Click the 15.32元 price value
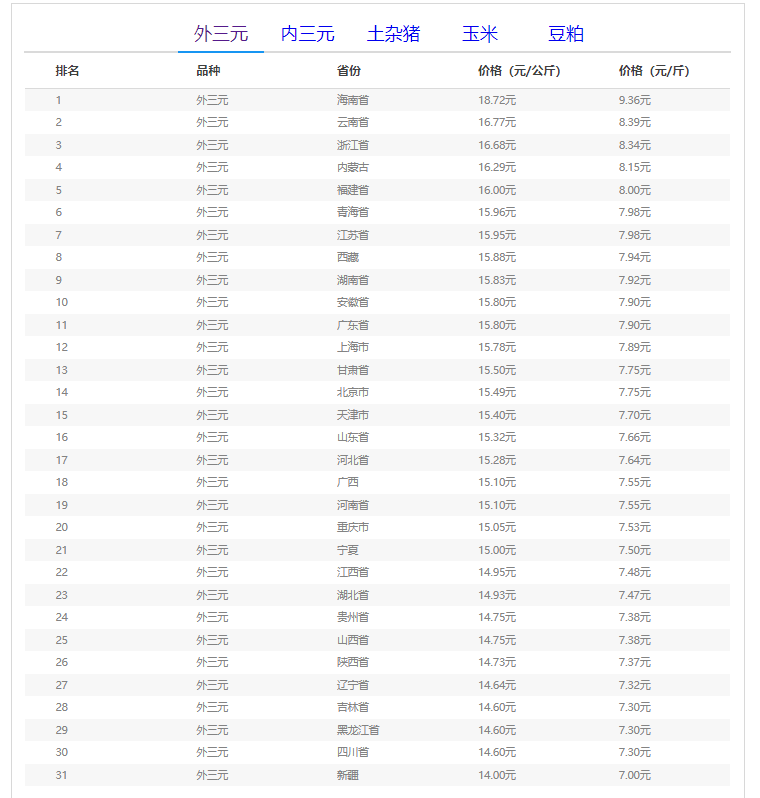This screenshot has height=798, width=760. point(497,437)
